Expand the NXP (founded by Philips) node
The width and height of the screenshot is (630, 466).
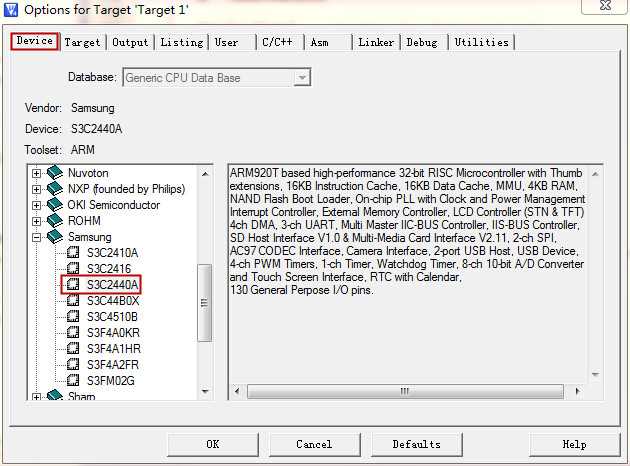(36, 189)
